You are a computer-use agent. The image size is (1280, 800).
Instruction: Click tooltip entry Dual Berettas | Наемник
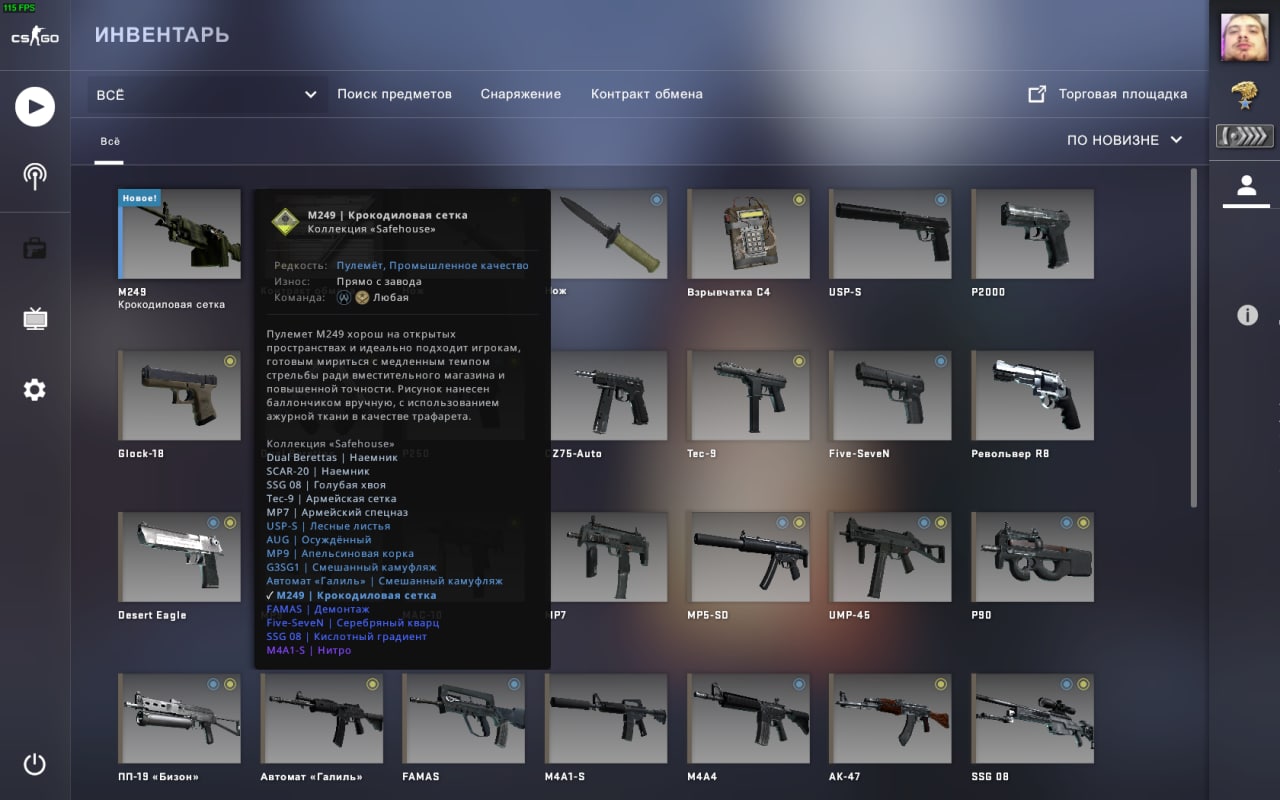click(332, 457)
